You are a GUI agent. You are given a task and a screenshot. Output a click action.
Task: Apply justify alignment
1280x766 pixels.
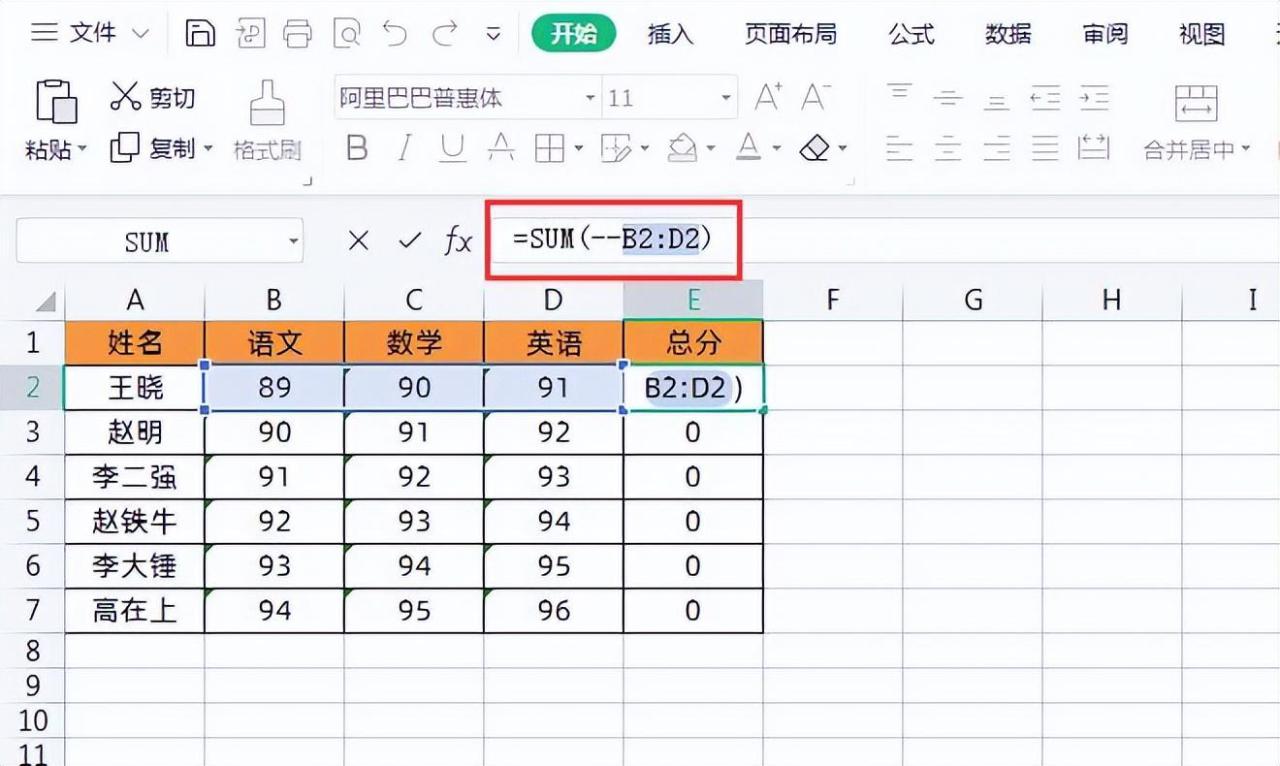[1045, 149]
